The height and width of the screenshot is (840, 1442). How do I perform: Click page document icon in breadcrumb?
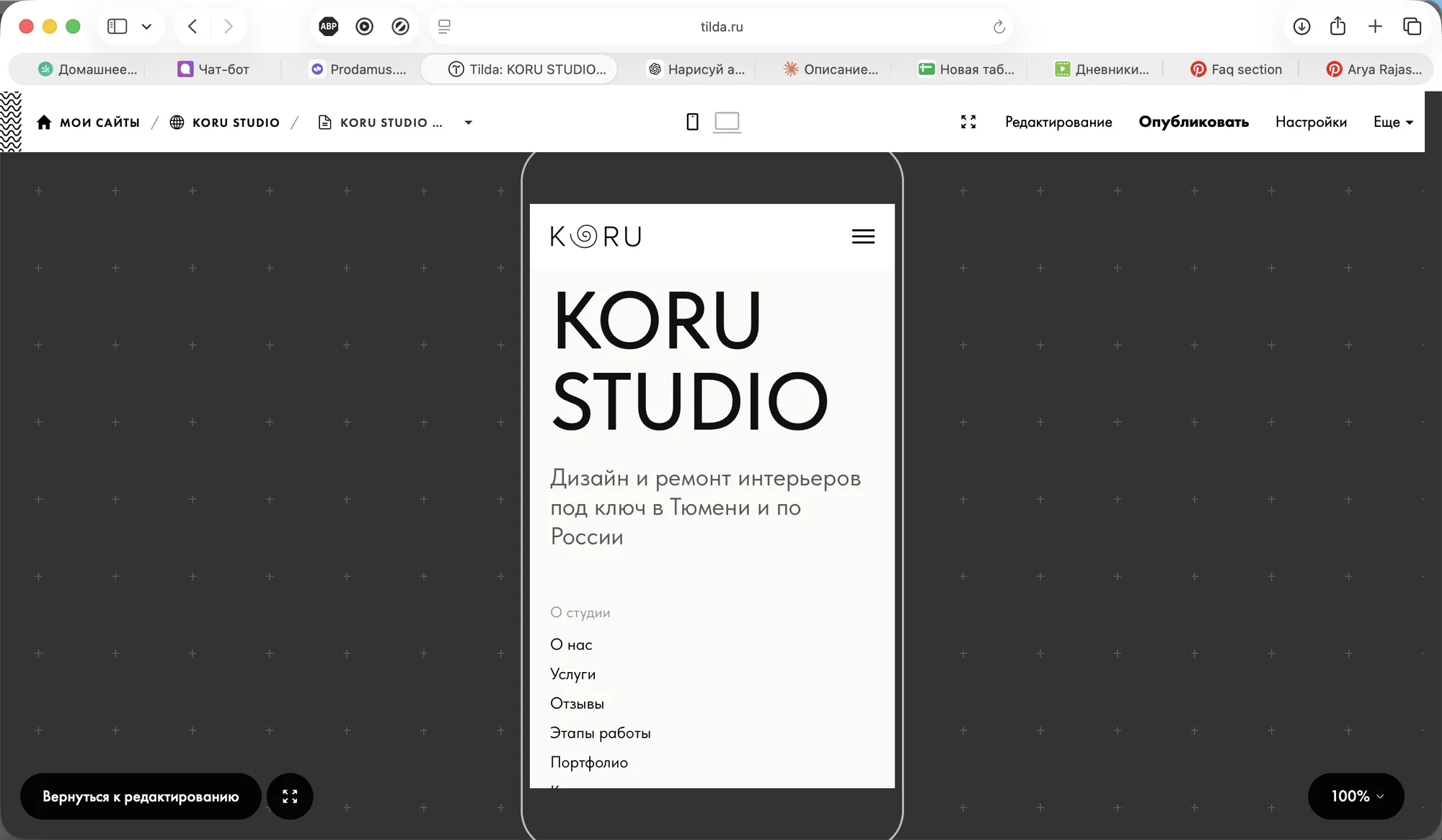324,122
